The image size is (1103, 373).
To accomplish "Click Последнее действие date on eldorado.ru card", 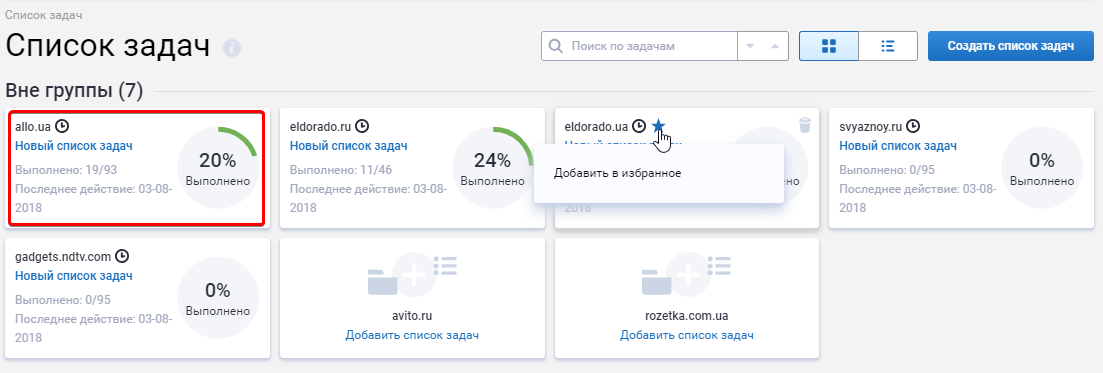I will coord(369,198).
